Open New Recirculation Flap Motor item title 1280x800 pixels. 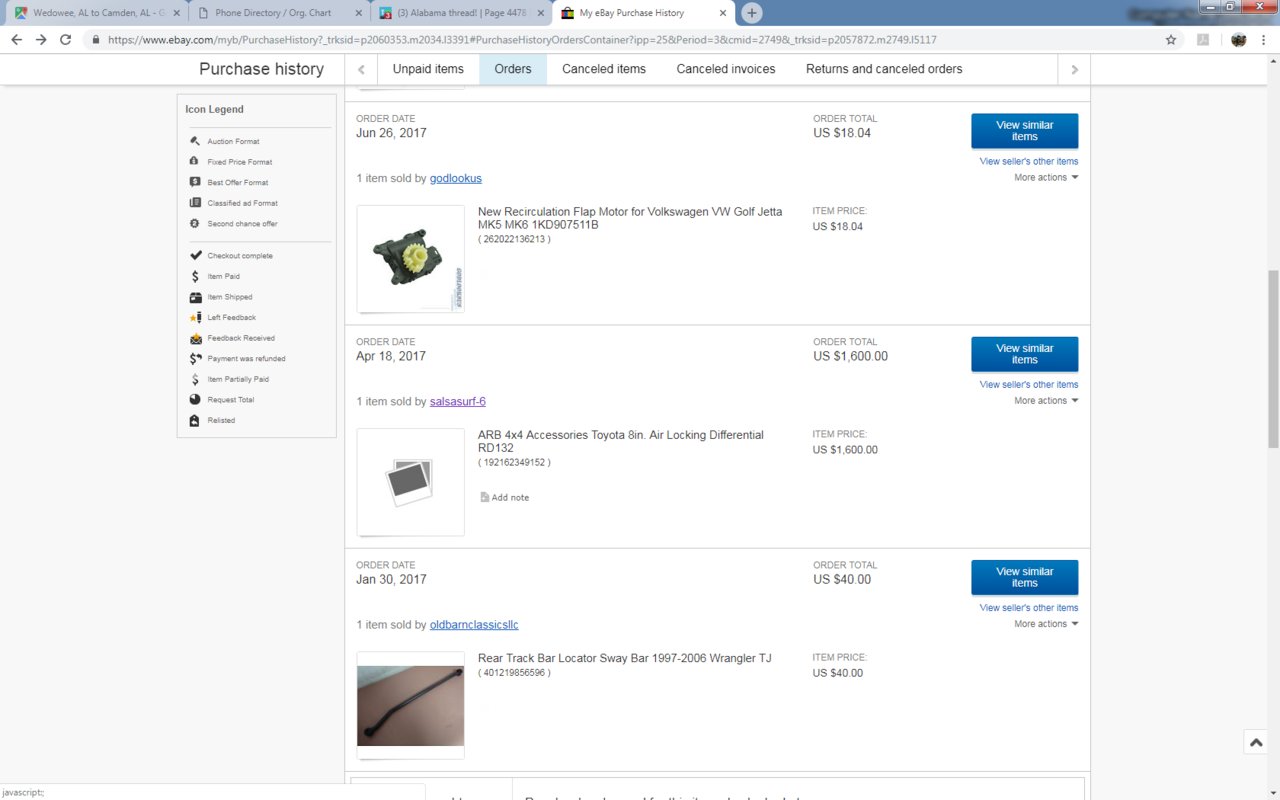pyautogui.click(x=630, y=218)
